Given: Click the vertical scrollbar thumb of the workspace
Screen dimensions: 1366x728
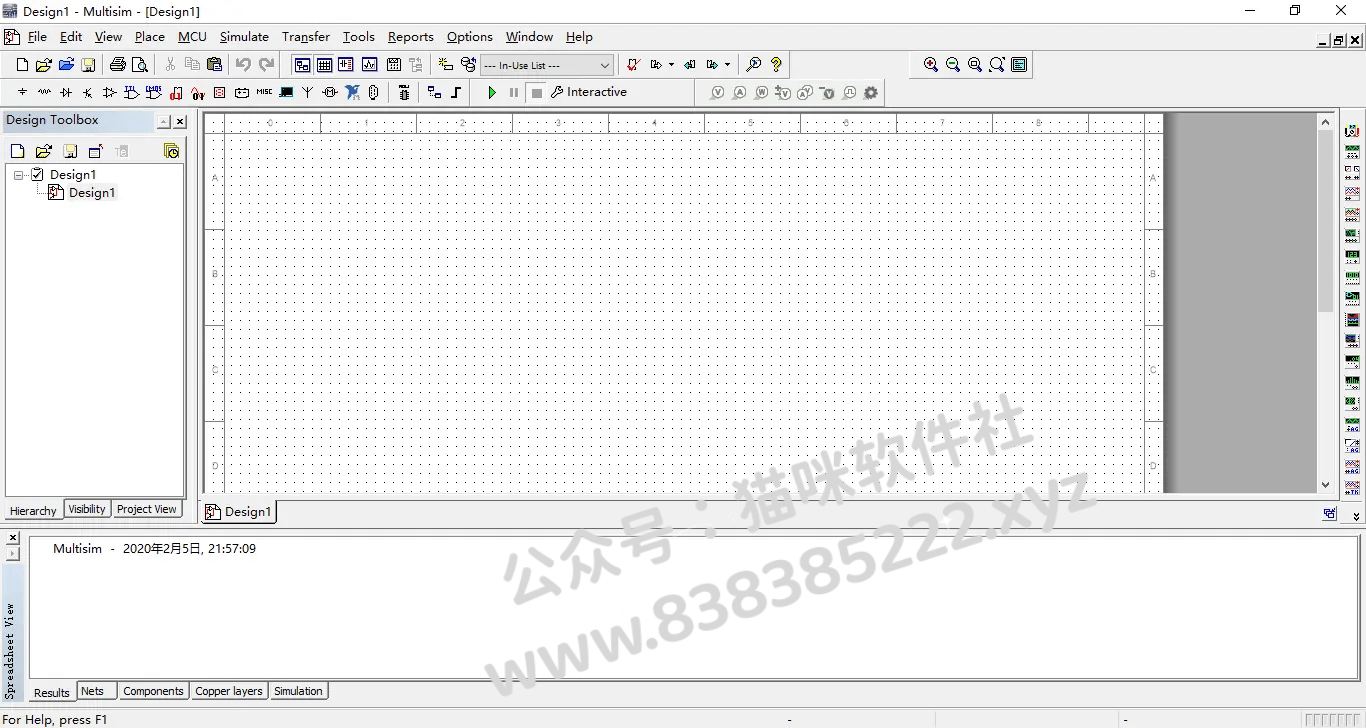Looking at the screenshot, I should [1326, 220].
